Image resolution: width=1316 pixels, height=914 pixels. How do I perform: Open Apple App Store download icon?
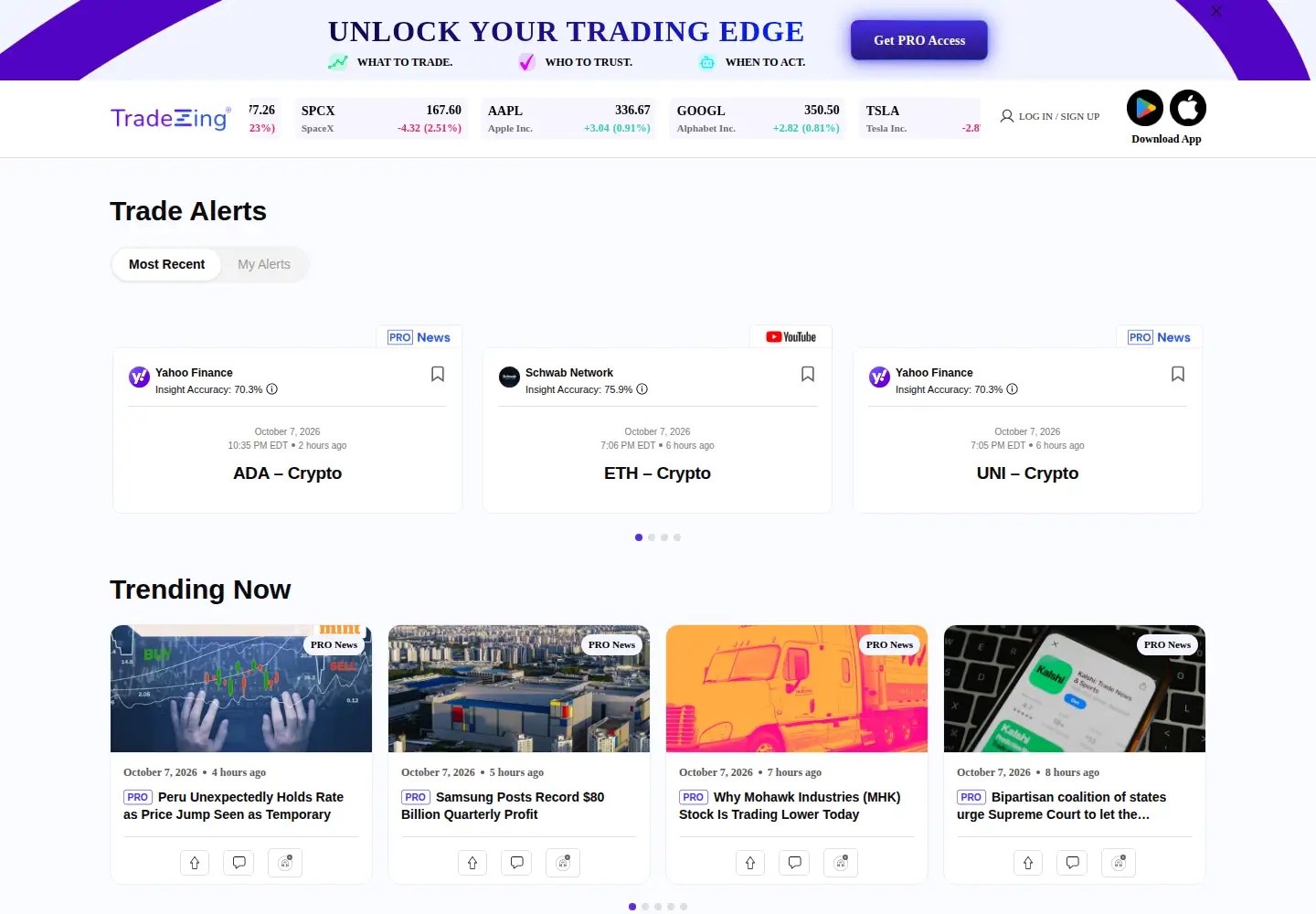click(1188, 108)
